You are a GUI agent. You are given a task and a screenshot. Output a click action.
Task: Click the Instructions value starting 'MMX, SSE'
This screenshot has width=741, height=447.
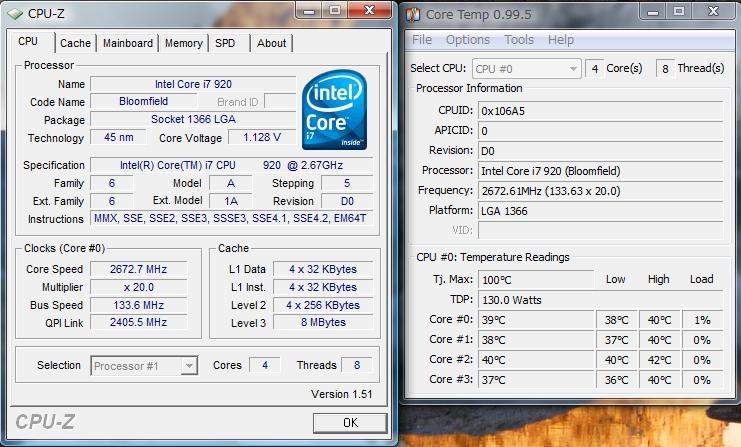[232, 218]
